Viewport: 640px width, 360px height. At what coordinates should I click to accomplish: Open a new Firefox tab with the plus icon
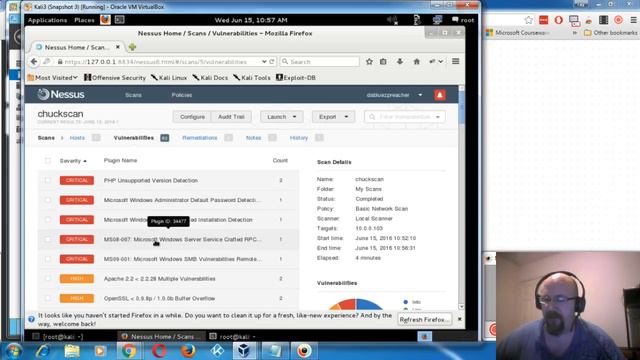(x=132, y=47)
